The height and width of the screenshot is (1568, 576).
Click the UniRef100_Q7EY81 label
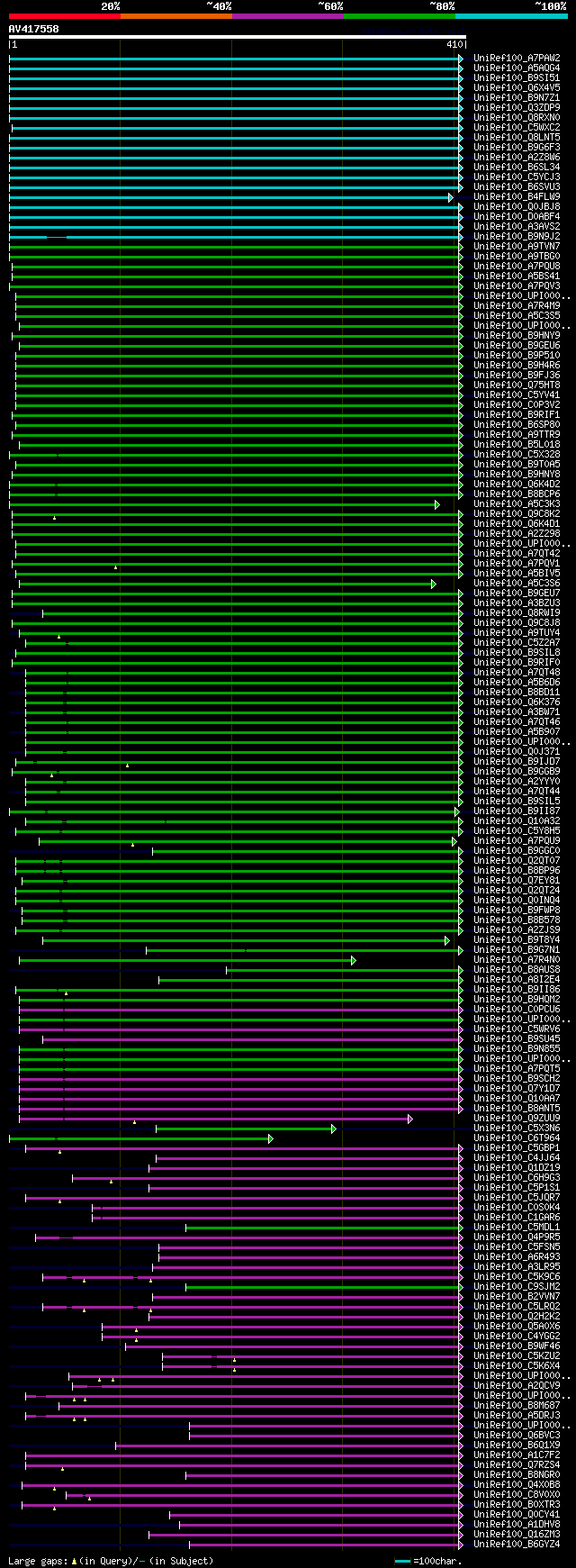pyautogui.click(x=517, y=881)
